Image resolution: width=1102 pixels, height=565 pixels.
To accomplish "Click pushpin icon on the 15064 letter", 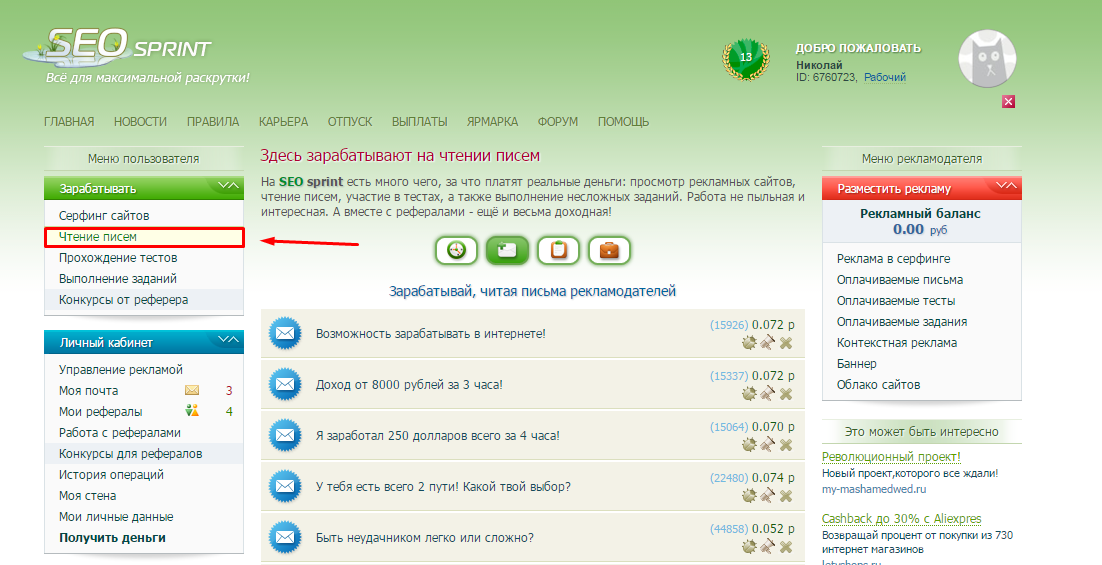I will (767, 445).
